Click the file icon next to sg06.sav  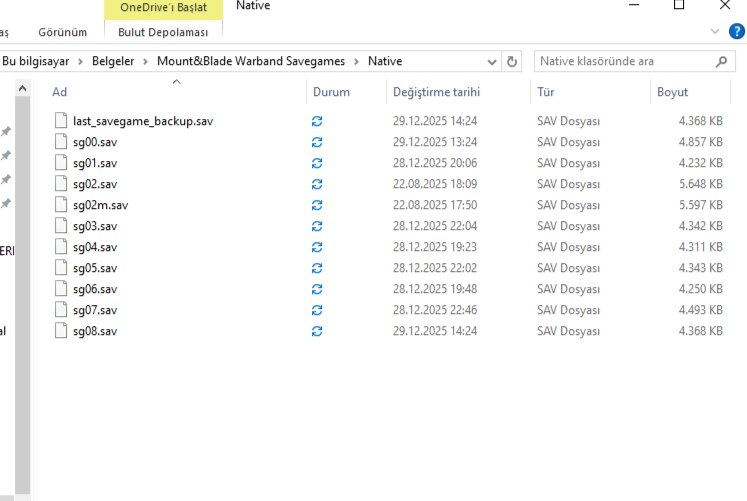click(x=61, y=288)
